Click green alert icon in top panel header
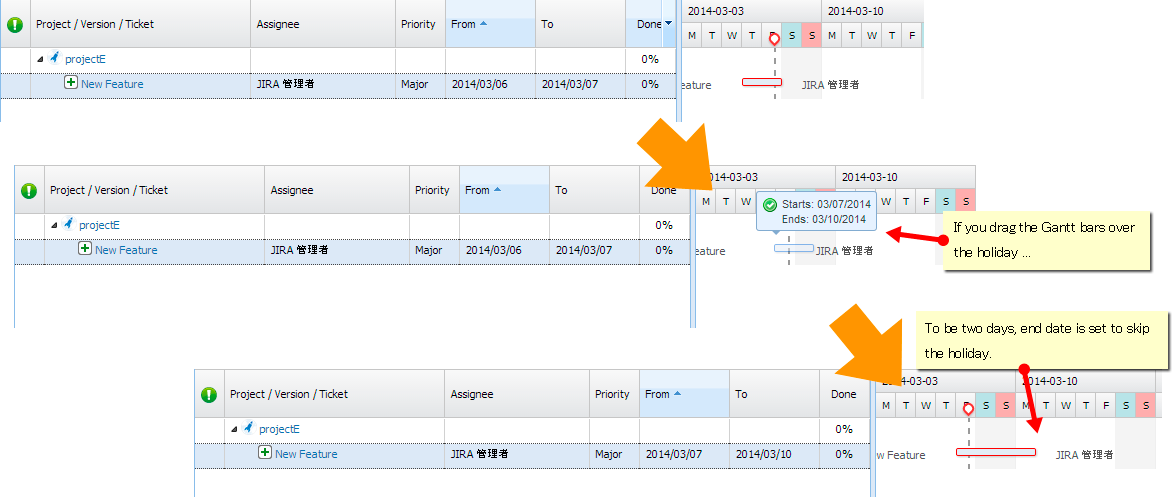The width and height of the screenshot is (1174, 503). [x=15, y=25]
